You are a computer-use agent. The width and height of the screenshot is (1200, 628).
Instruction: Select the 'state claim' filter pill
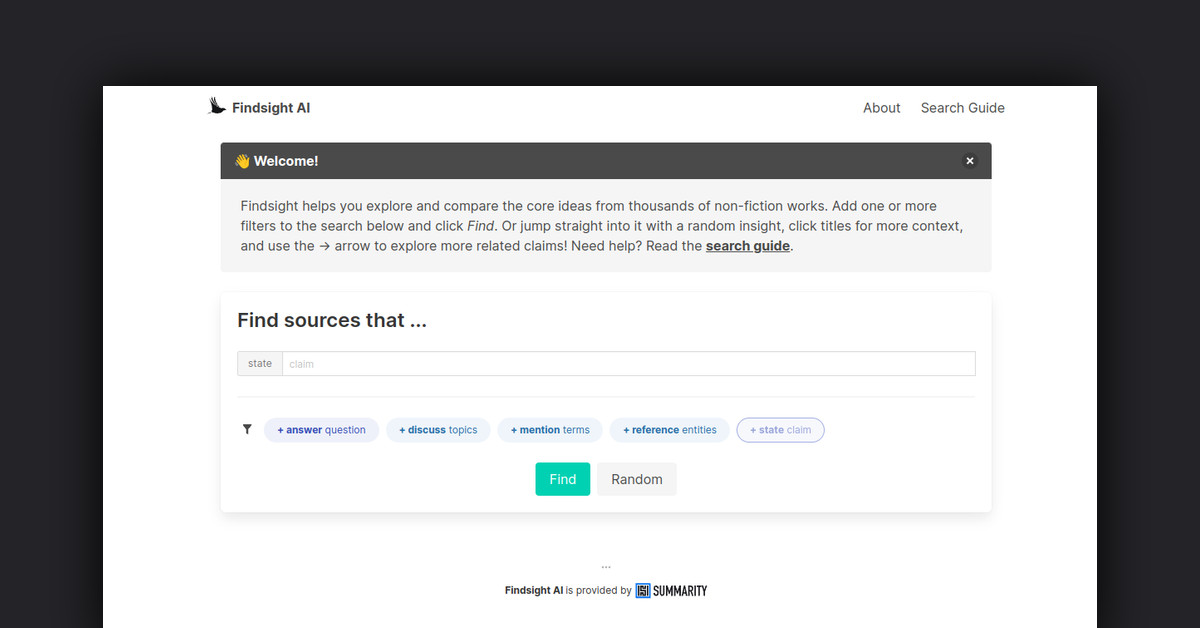click(780, 429)
